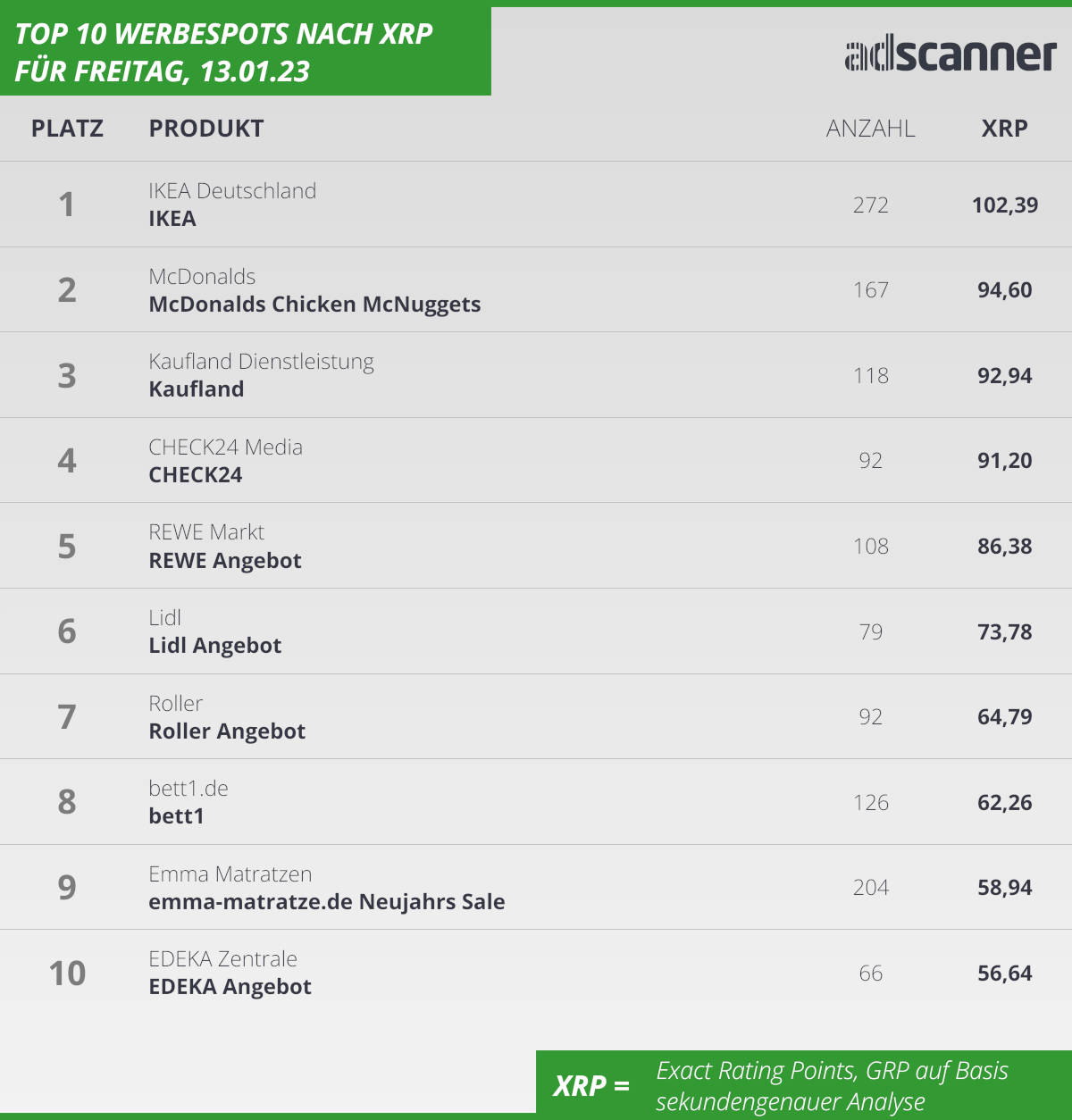Click McDonalds Chicken McNuggets product name
Image resolution: width=1072 pixels, height=1120 pixels.
point(314,305)
